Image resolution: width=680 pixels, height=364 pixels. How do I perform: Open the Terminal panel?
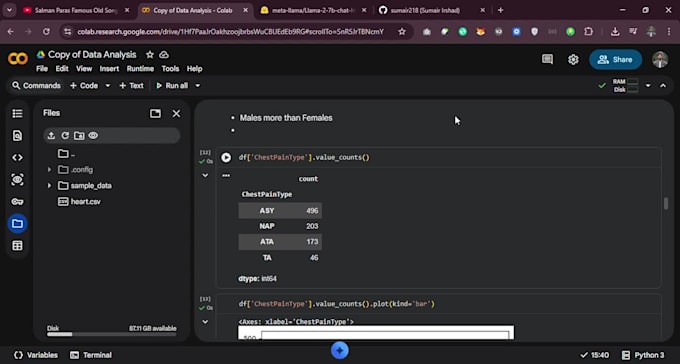pos(91,355)
